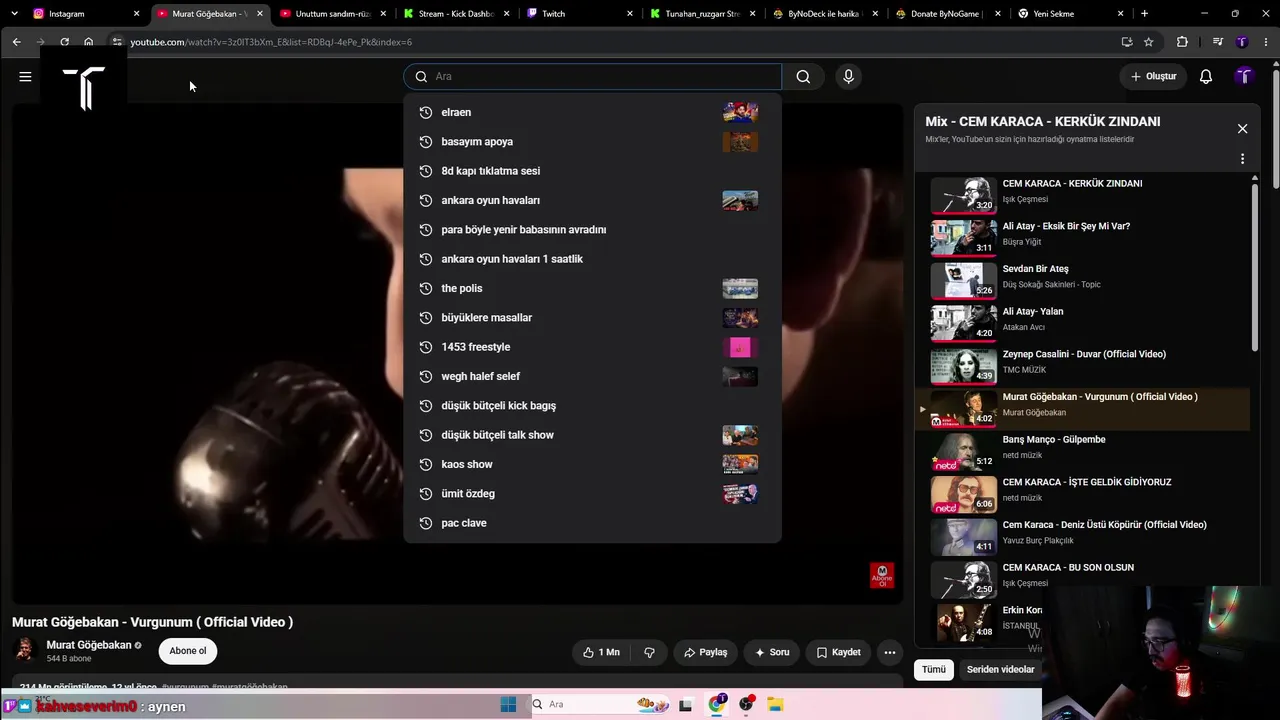Start voice search with the microphone icon

848,76
